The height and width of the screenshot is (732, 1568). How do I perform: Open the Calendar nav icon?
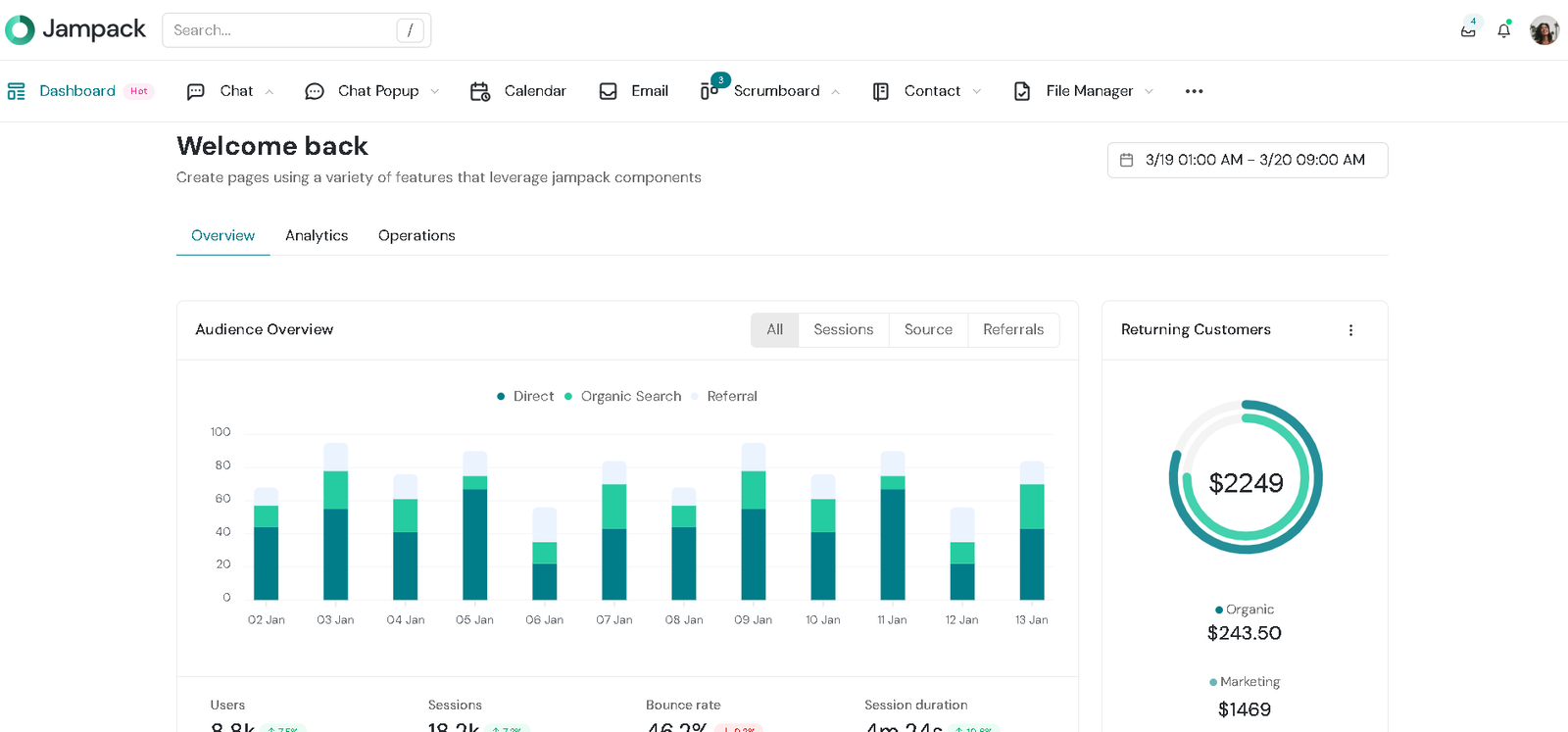click(479, 91)
